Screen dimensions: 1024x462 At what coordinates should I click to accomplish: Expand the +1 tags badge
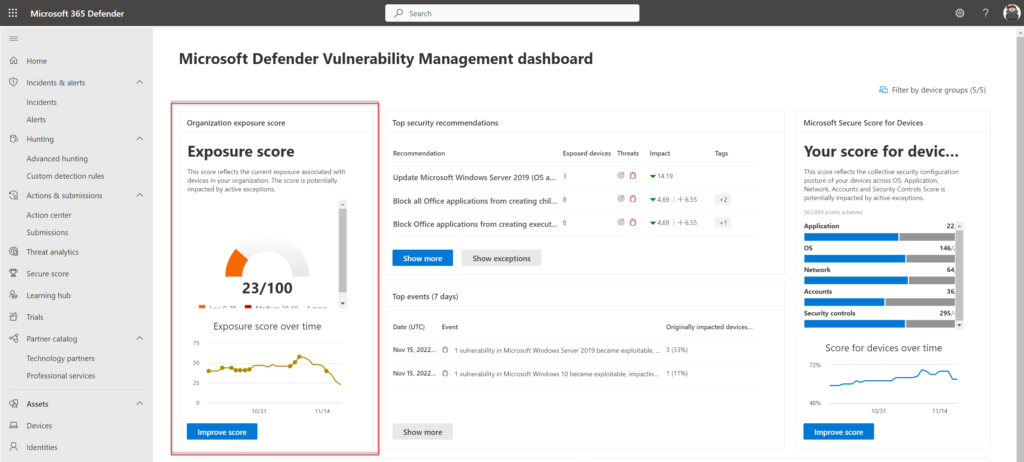pos(723,223)
